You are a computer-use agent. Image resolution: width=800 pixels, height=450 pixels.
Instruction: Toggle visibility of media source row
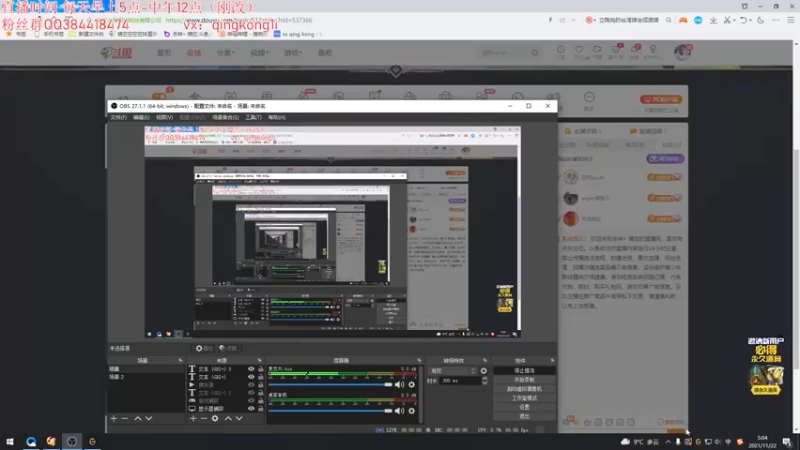[251, 385]
